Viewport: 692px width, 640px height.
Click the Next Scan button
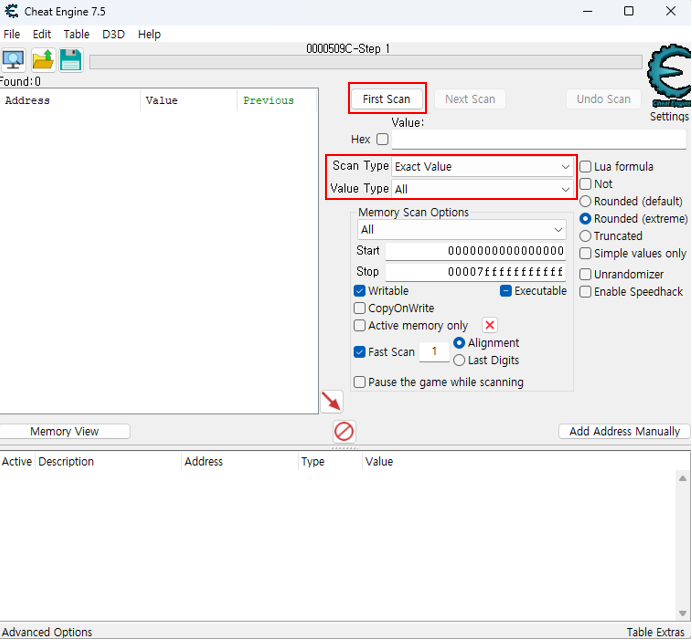(470, 99)
